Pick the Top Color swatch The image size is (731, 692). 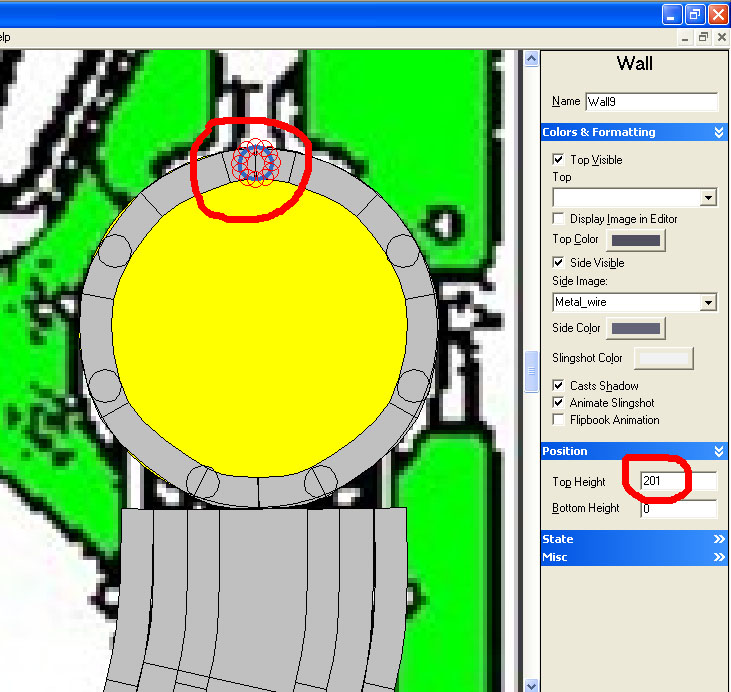pos(636,240)
